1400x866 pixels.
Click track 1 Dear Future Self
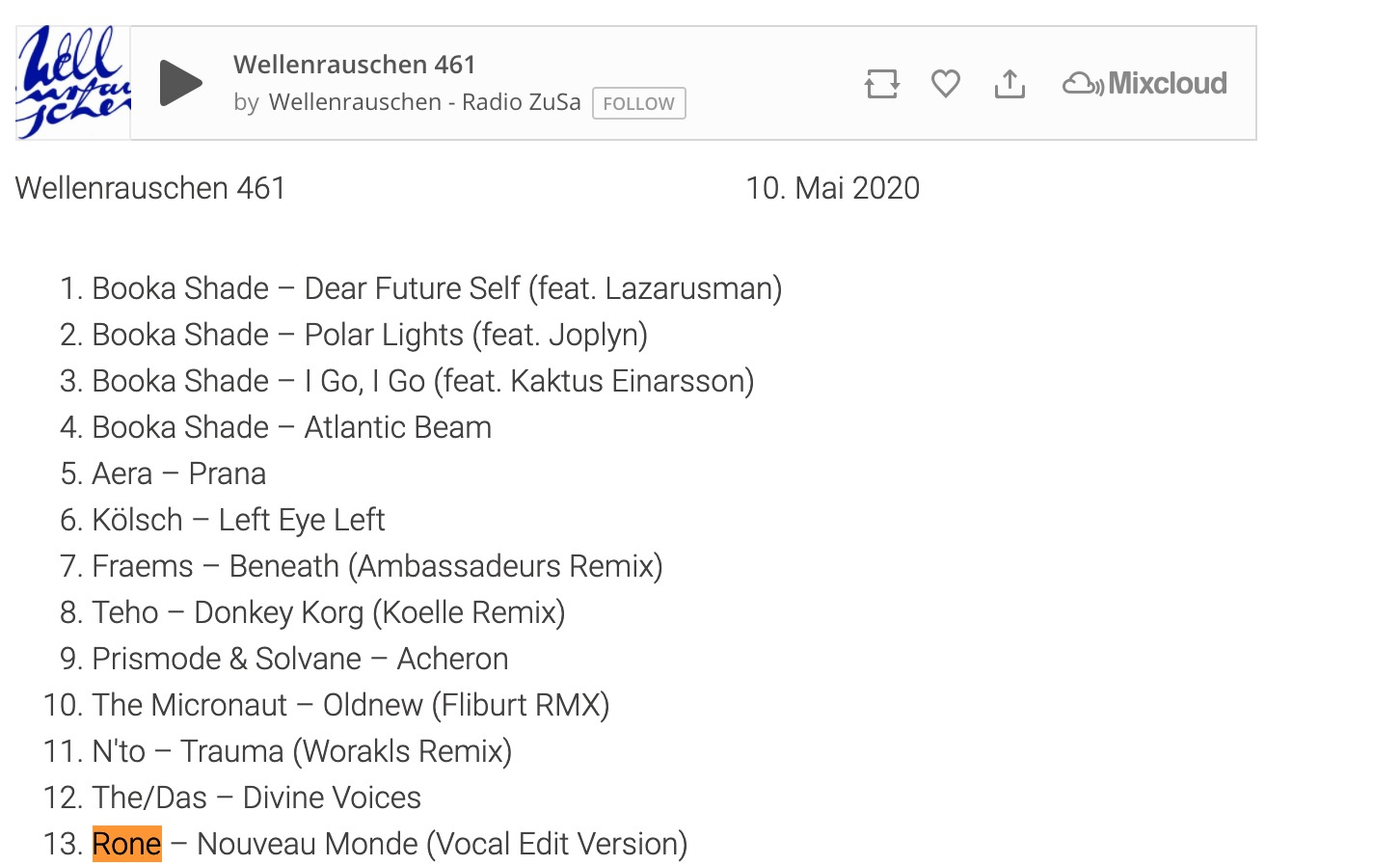pyautogui.click(x=437, y=288)
